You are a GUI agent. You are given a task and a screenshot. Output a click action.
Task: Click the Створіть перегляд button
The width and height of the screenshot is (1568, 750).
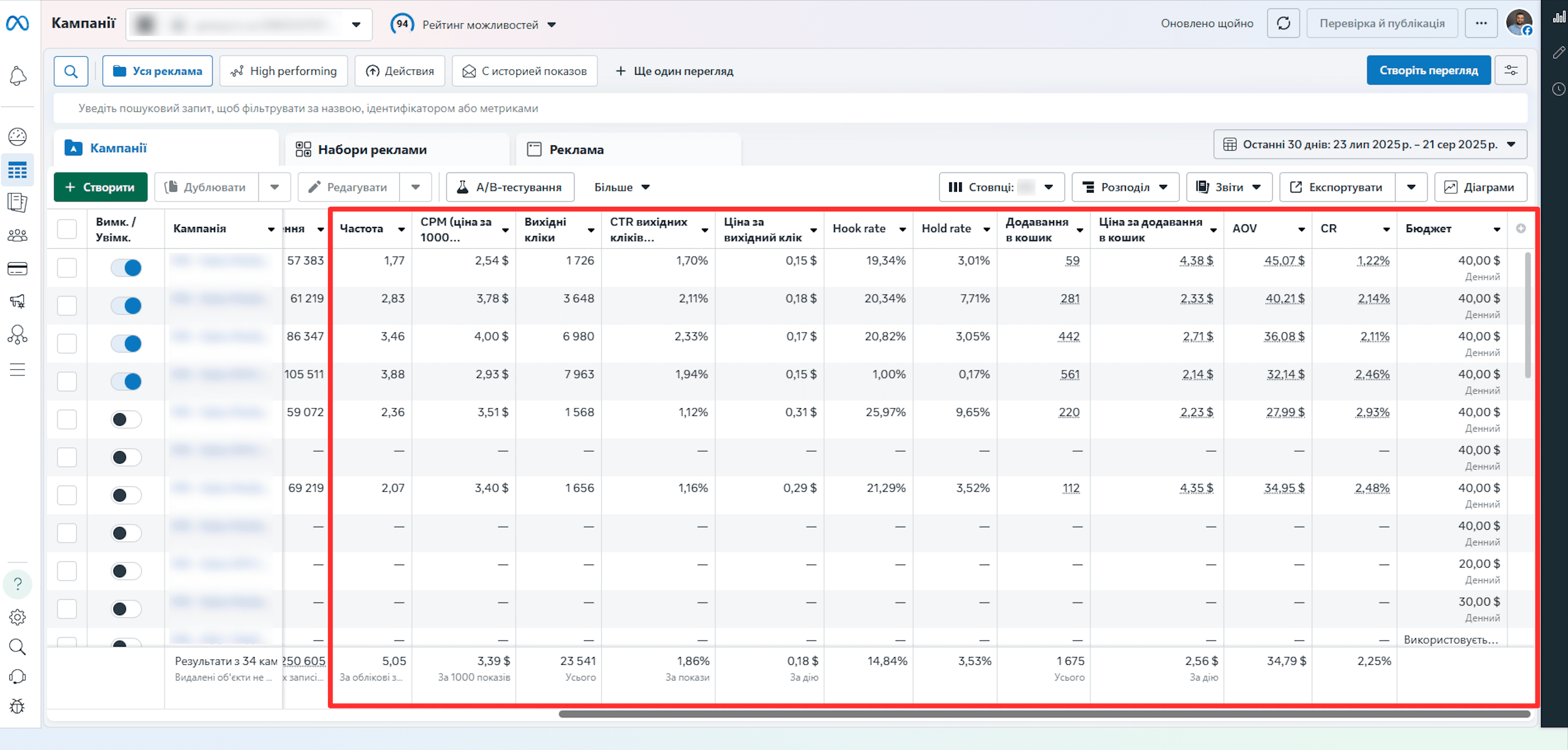pos(1428,71)
